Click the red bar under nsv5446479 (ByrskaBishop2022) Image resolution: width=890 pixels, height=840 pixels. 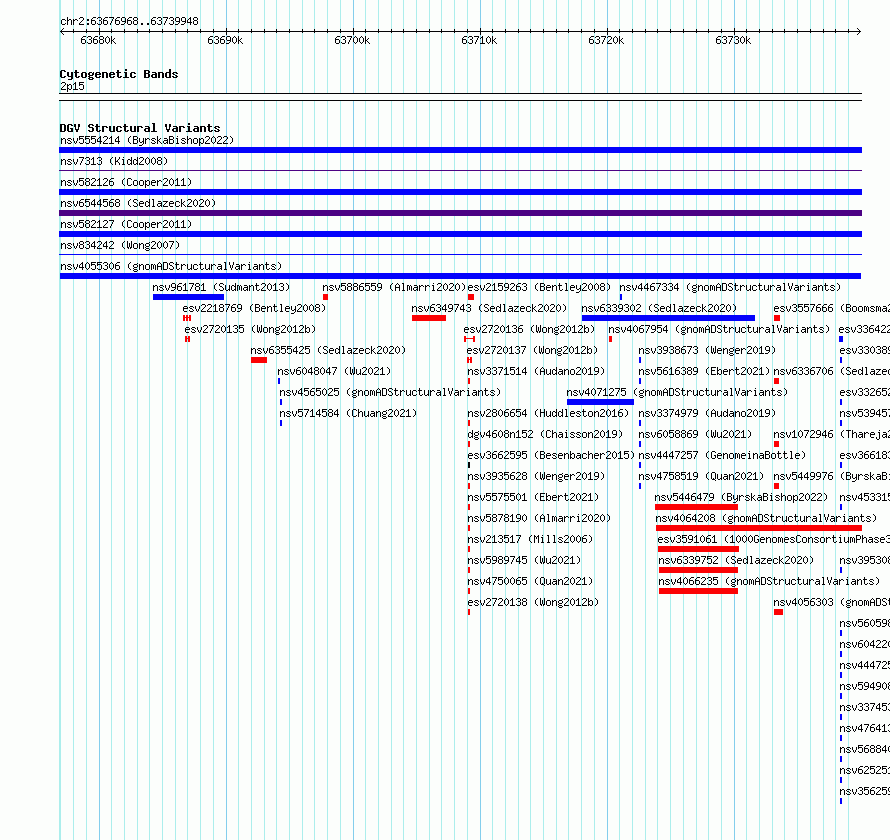(696, 507)
